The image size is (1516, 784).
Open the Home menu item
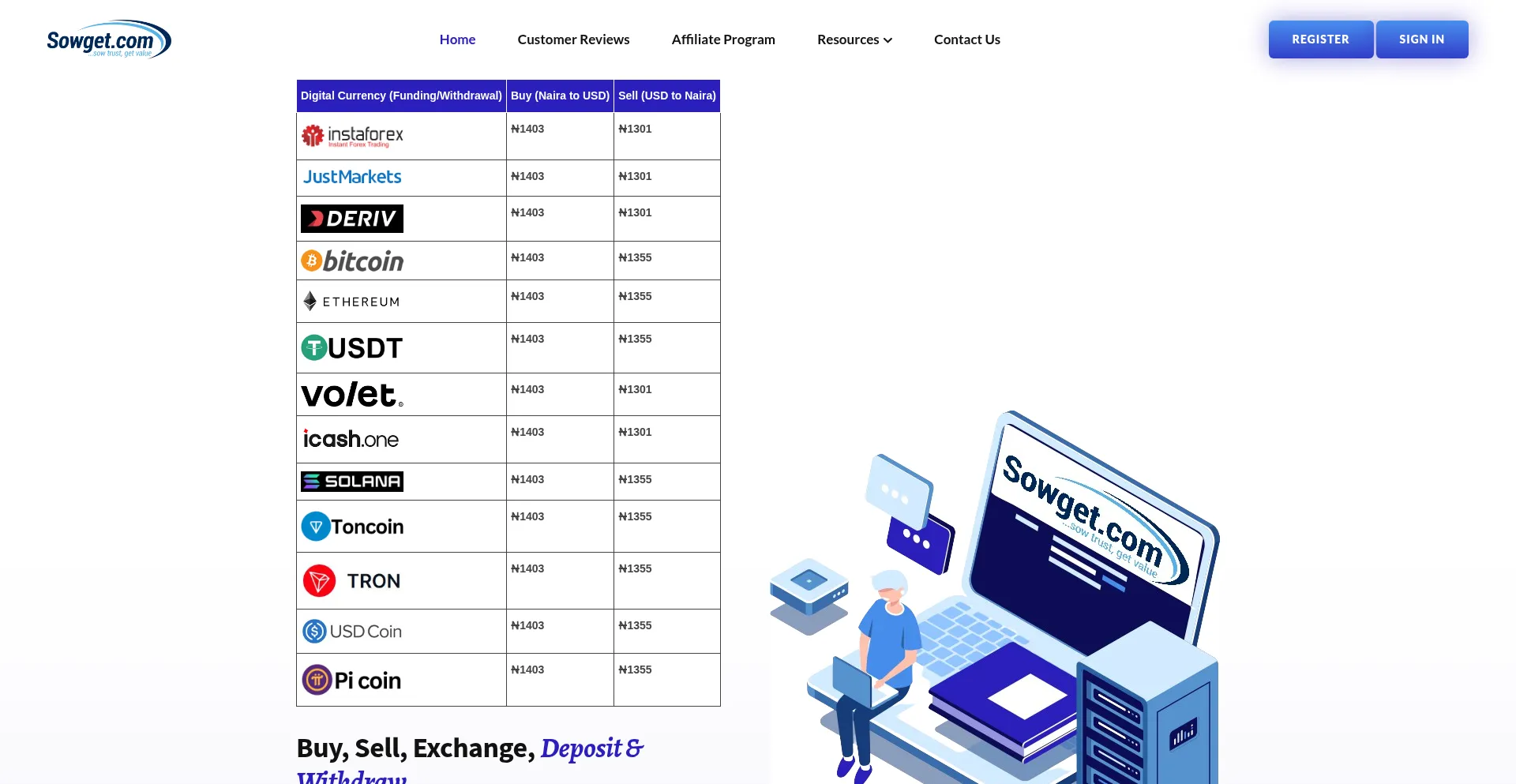pos(457,39)
